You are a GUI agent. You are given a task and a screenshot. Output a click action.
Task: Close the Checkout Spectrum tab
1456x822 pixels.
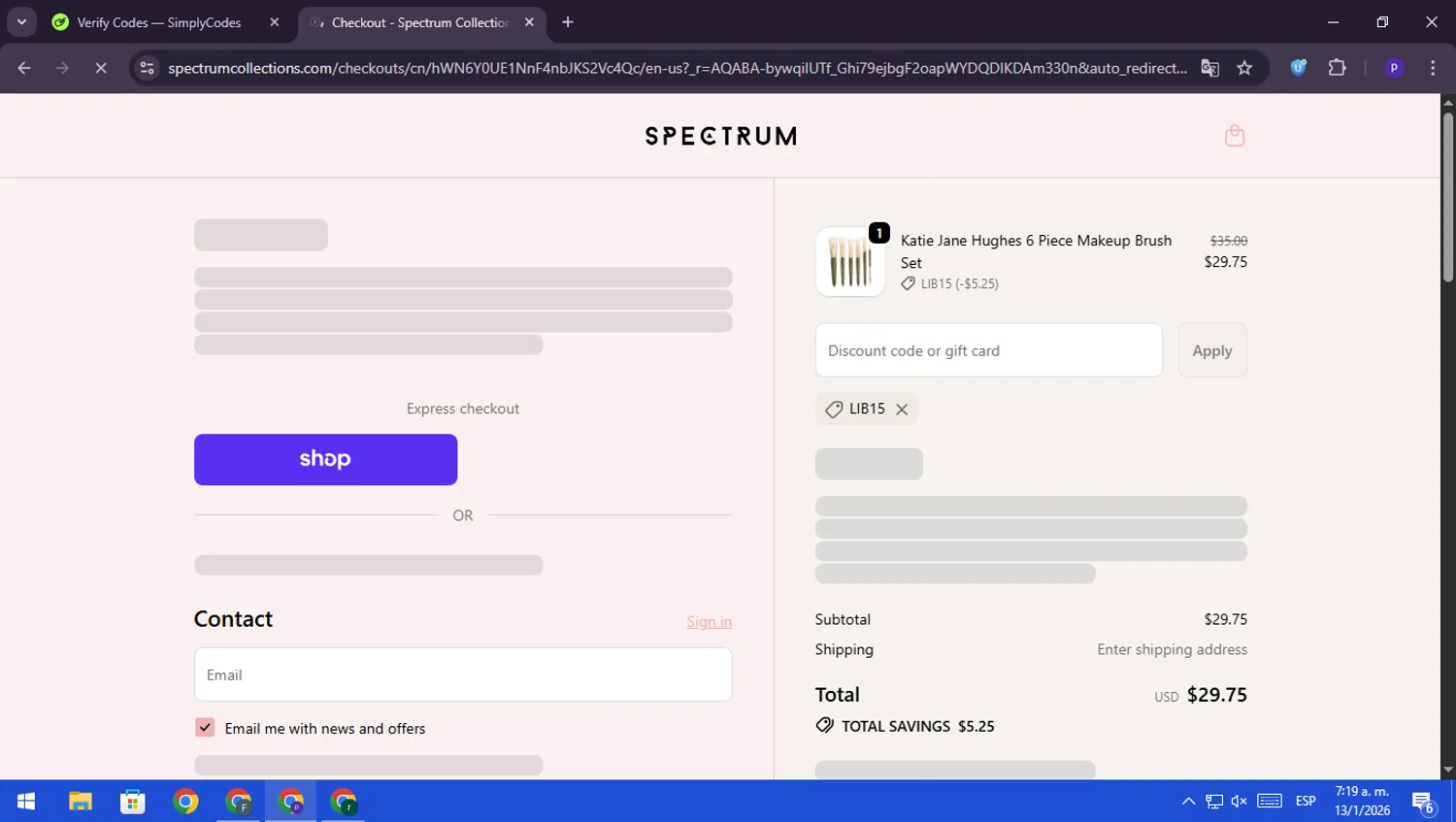[529, 22]
